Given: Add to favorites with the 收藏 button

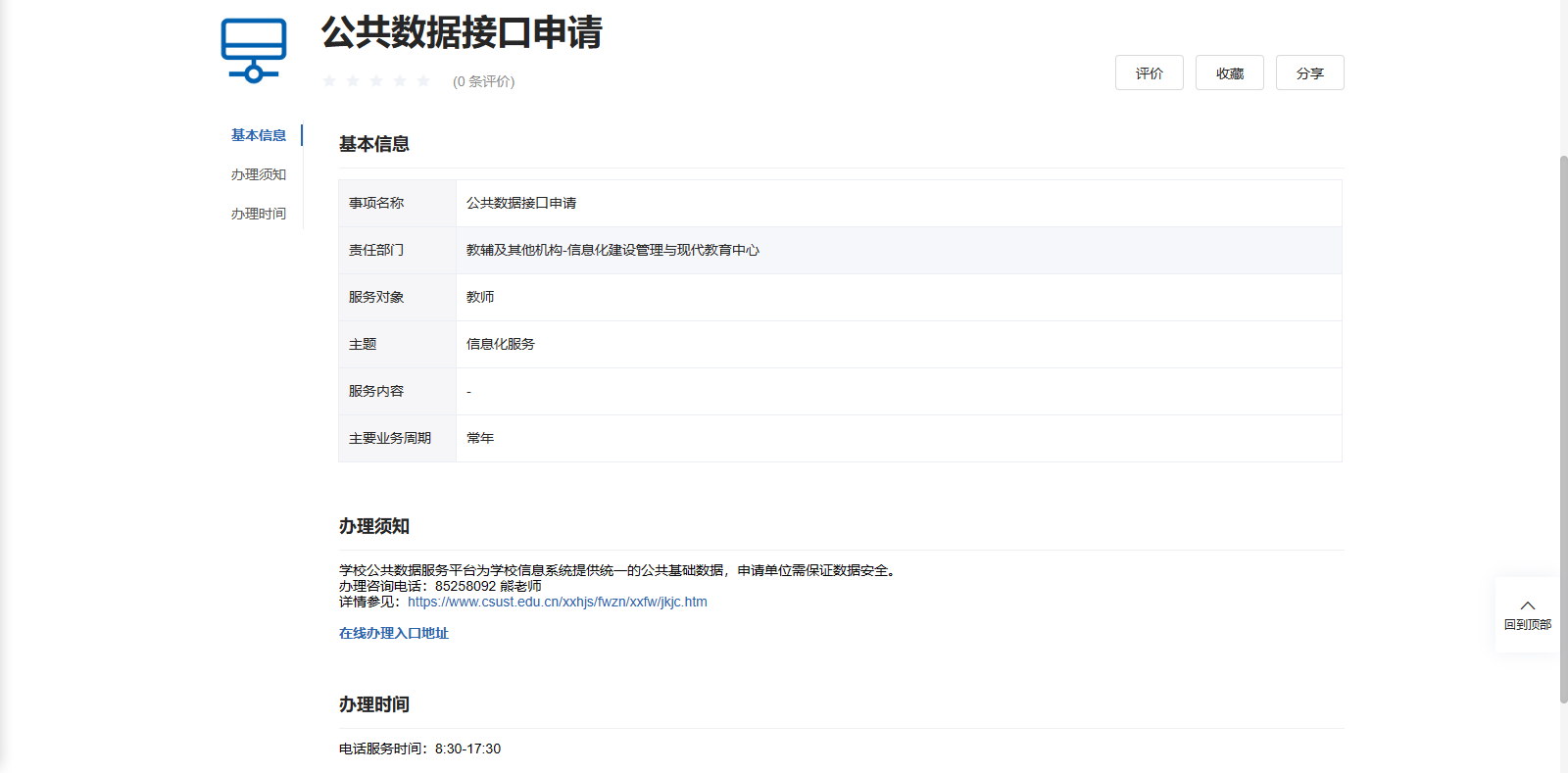Looking at the screenshot, I should [x=1229, y=73].
